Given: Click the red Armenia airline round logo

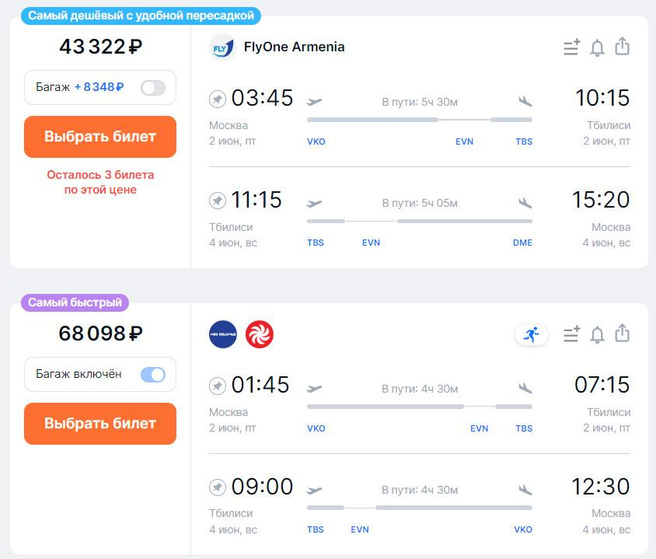Looking at the screenshot, I should coord(259,335).
